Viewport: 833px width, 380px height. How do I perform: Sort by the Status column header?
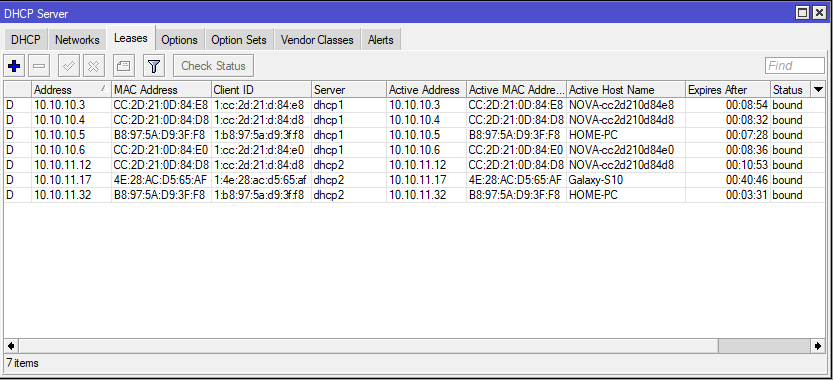click(x=790, y=89)
